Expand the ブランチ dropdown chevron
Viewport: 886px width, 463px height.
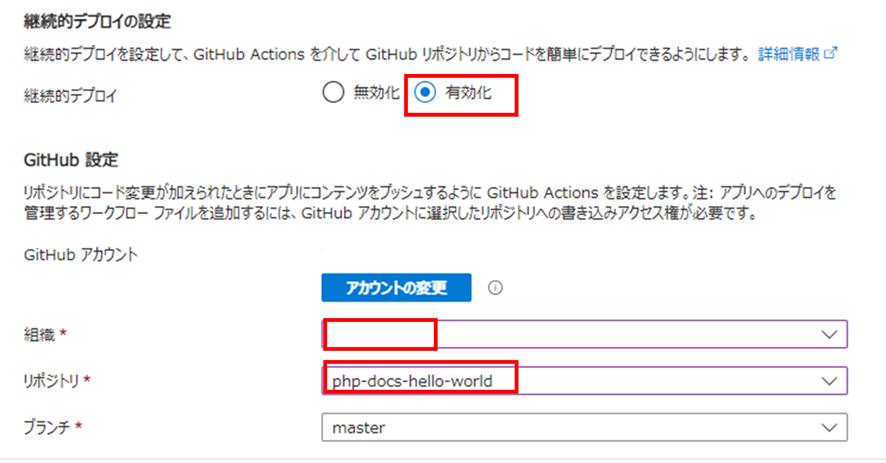pyautogui.click(x=828, y=428)
